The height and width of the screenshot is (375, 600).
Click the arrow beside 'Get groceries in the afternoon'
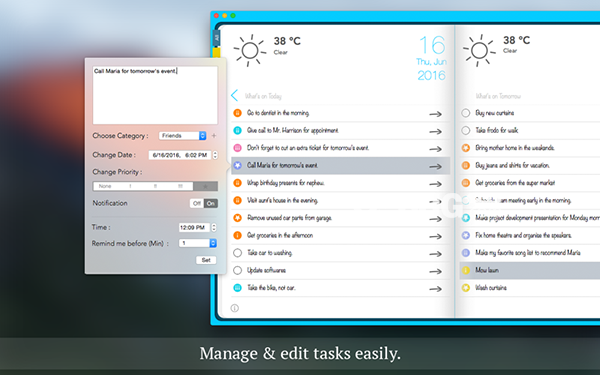[435, 236]
